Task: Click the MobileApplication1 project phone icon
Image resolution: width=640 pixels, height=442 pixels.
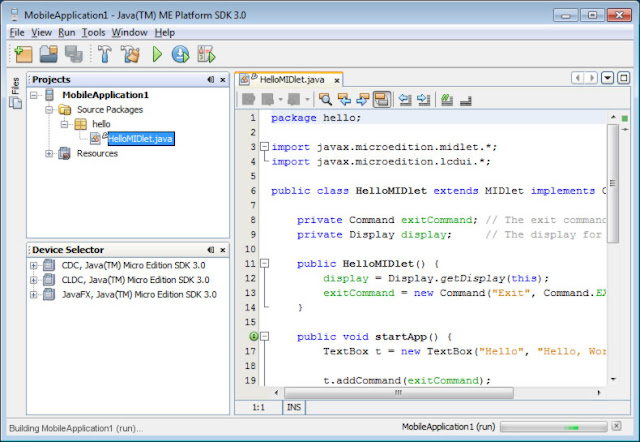Action: 49,95
